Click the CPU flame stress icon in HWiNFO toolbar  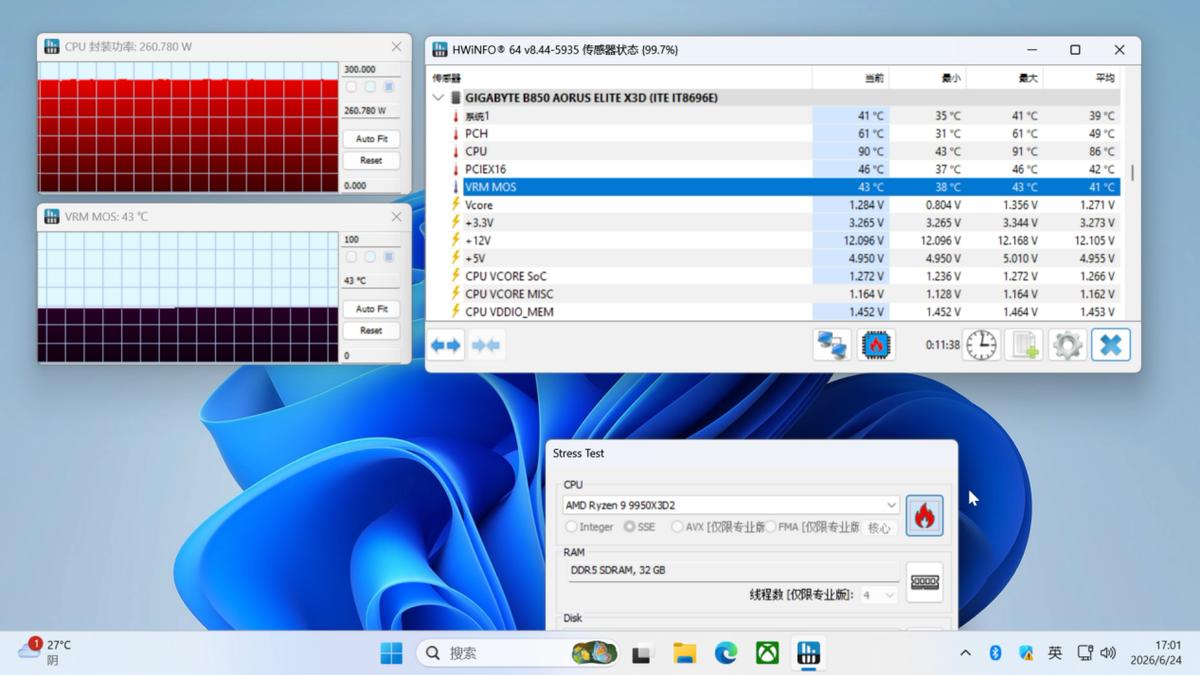coord(876,345)
